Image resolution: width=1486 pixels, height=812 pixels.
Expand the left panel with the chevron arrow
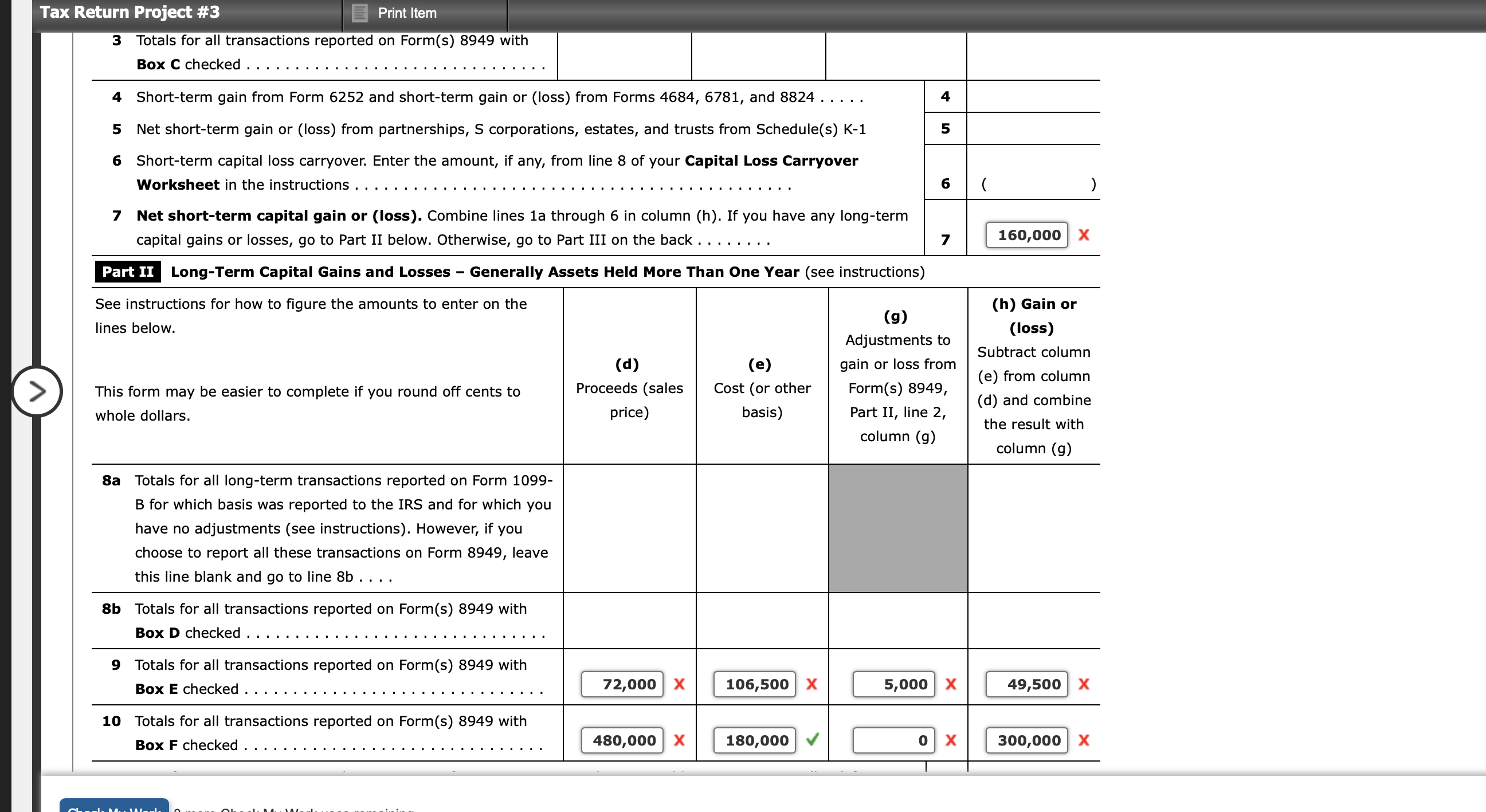(36, 391)
